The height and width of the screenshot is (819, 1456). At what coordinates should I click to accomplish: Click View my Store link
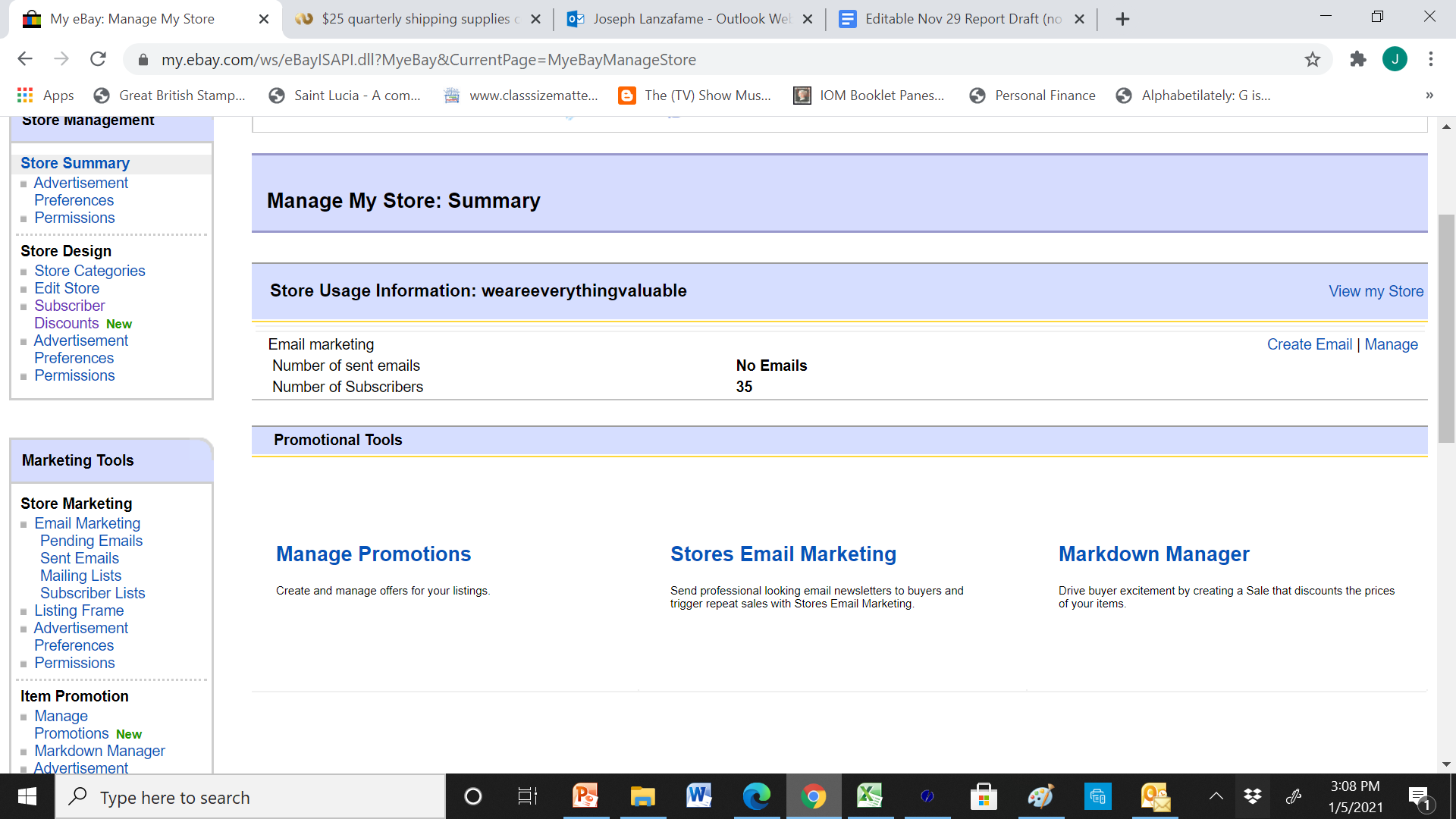point(1376,291)
